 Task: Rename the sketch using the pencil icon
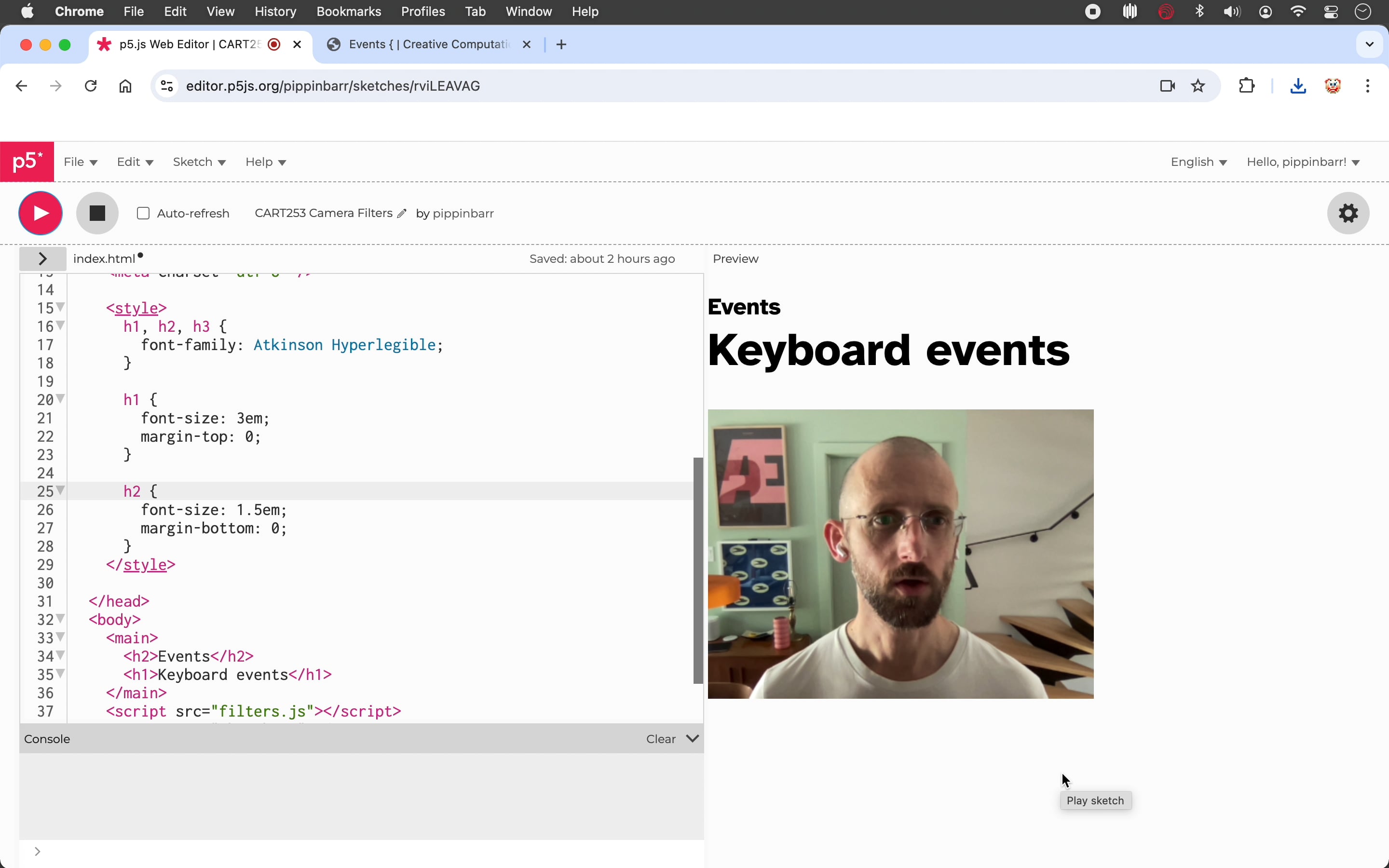tap(403, 213)
